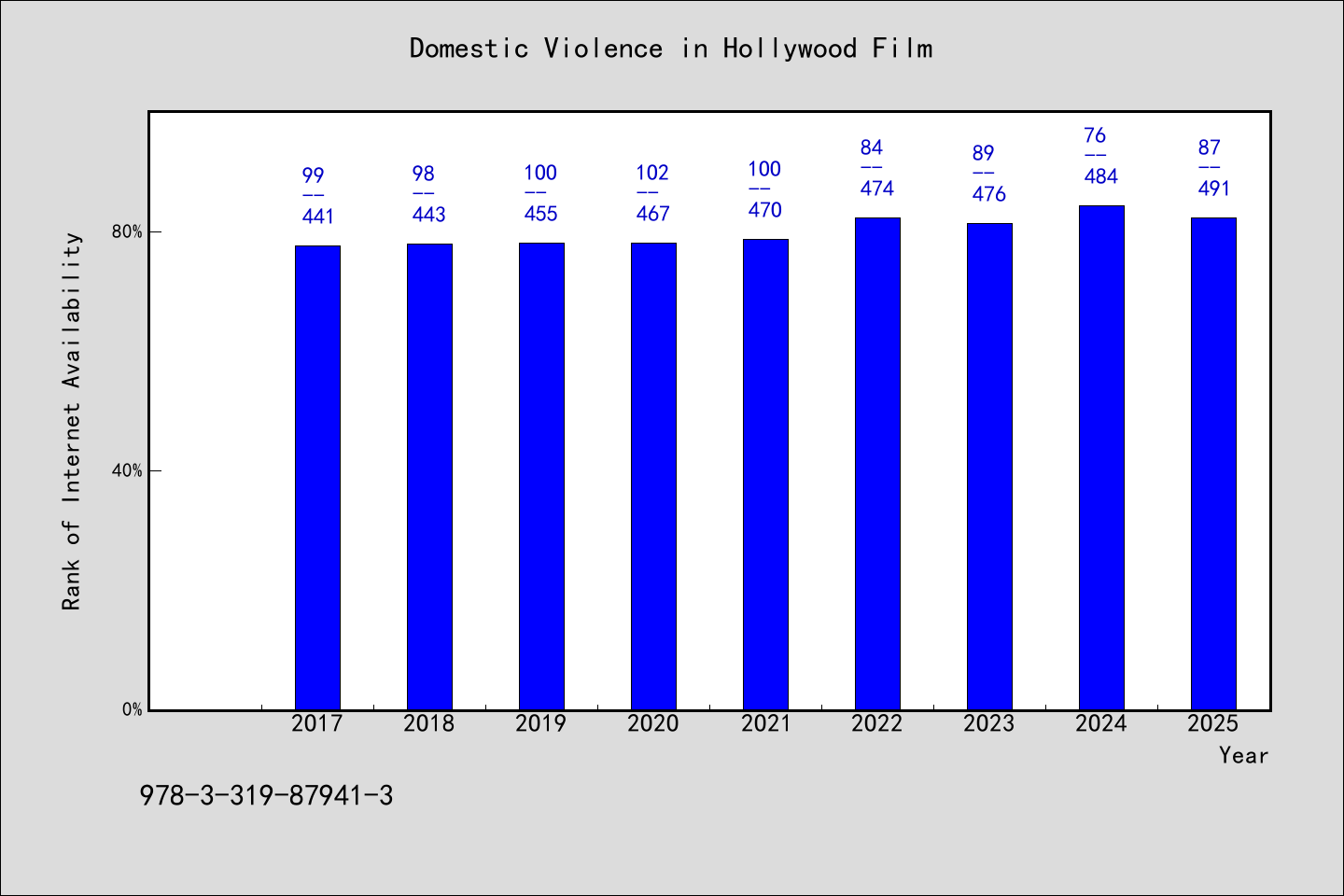Click data value 476 above 2023 bar
The image size is (1344, 896).
point(989,194)
